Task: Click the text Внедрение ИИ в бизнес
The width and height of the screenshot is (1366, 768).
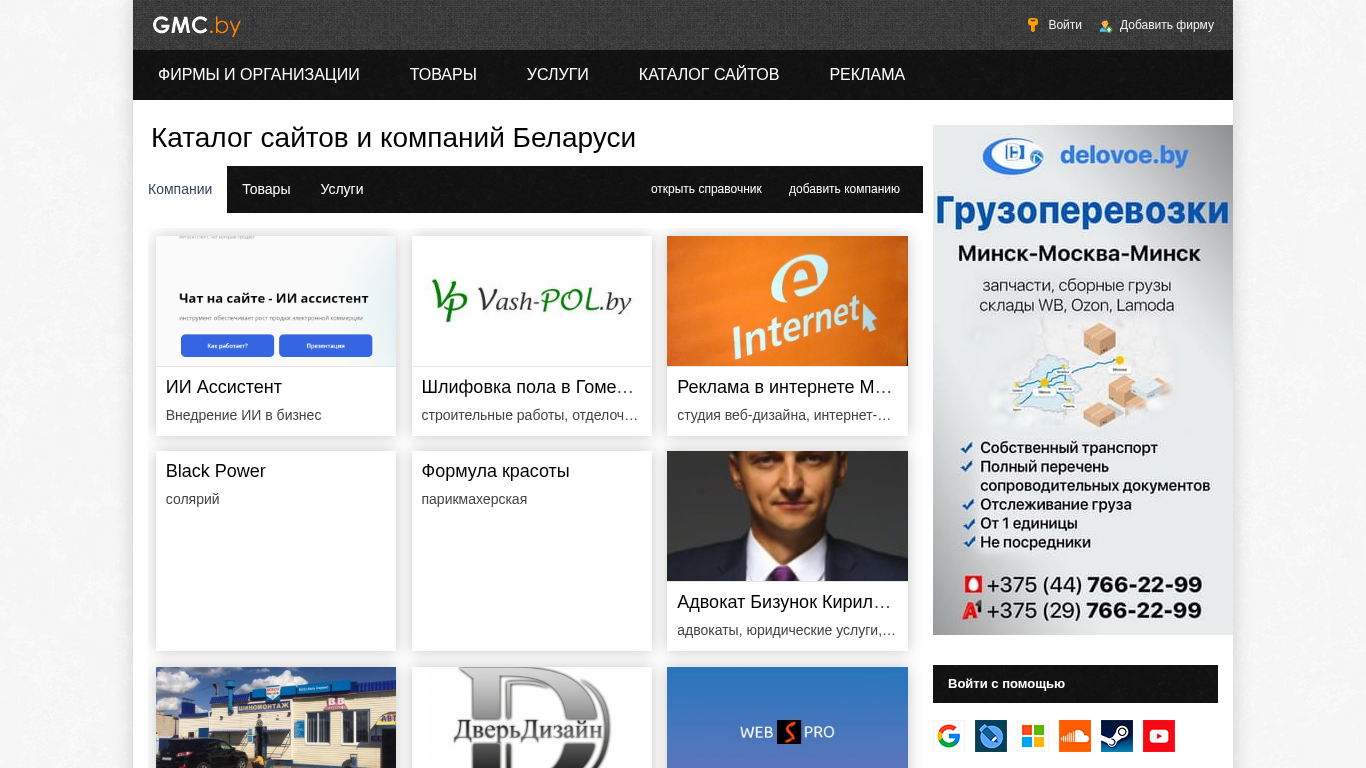Action: (244, 415)
